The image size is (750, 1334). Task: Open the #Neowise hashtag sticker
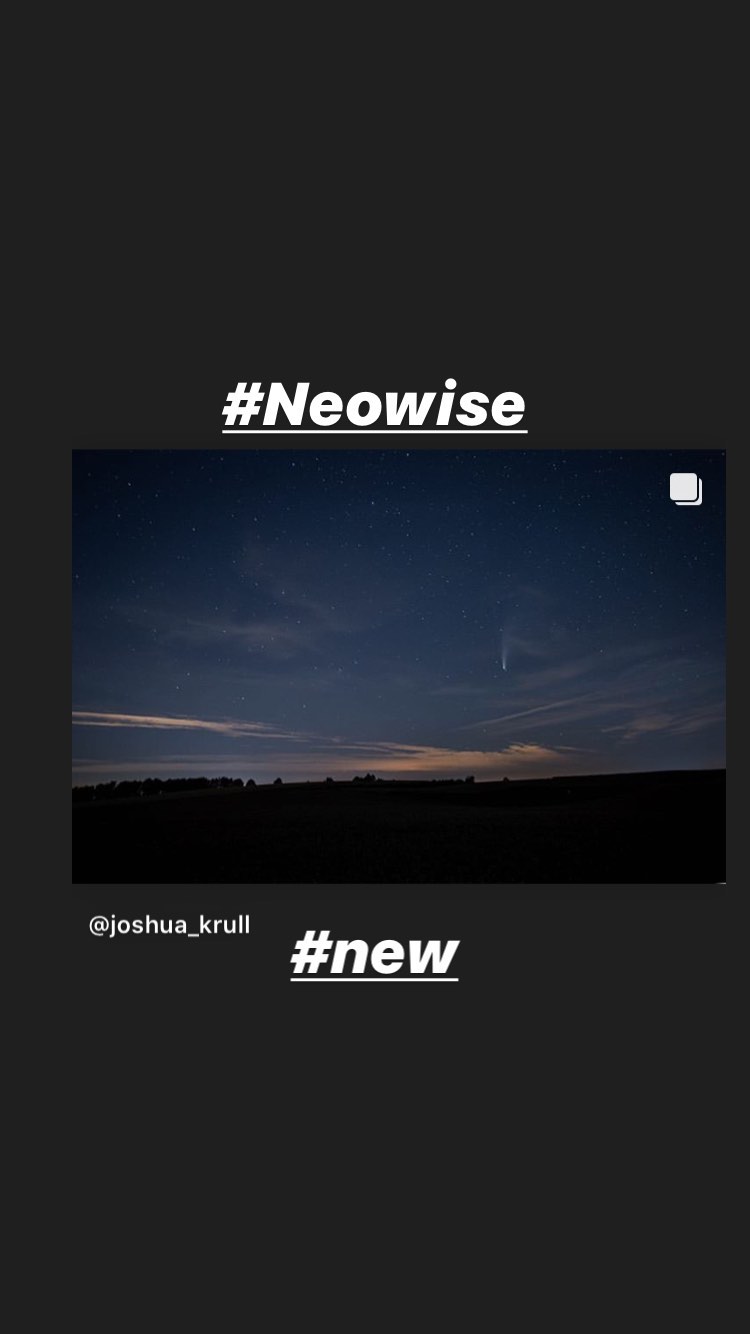coord(375,405)
